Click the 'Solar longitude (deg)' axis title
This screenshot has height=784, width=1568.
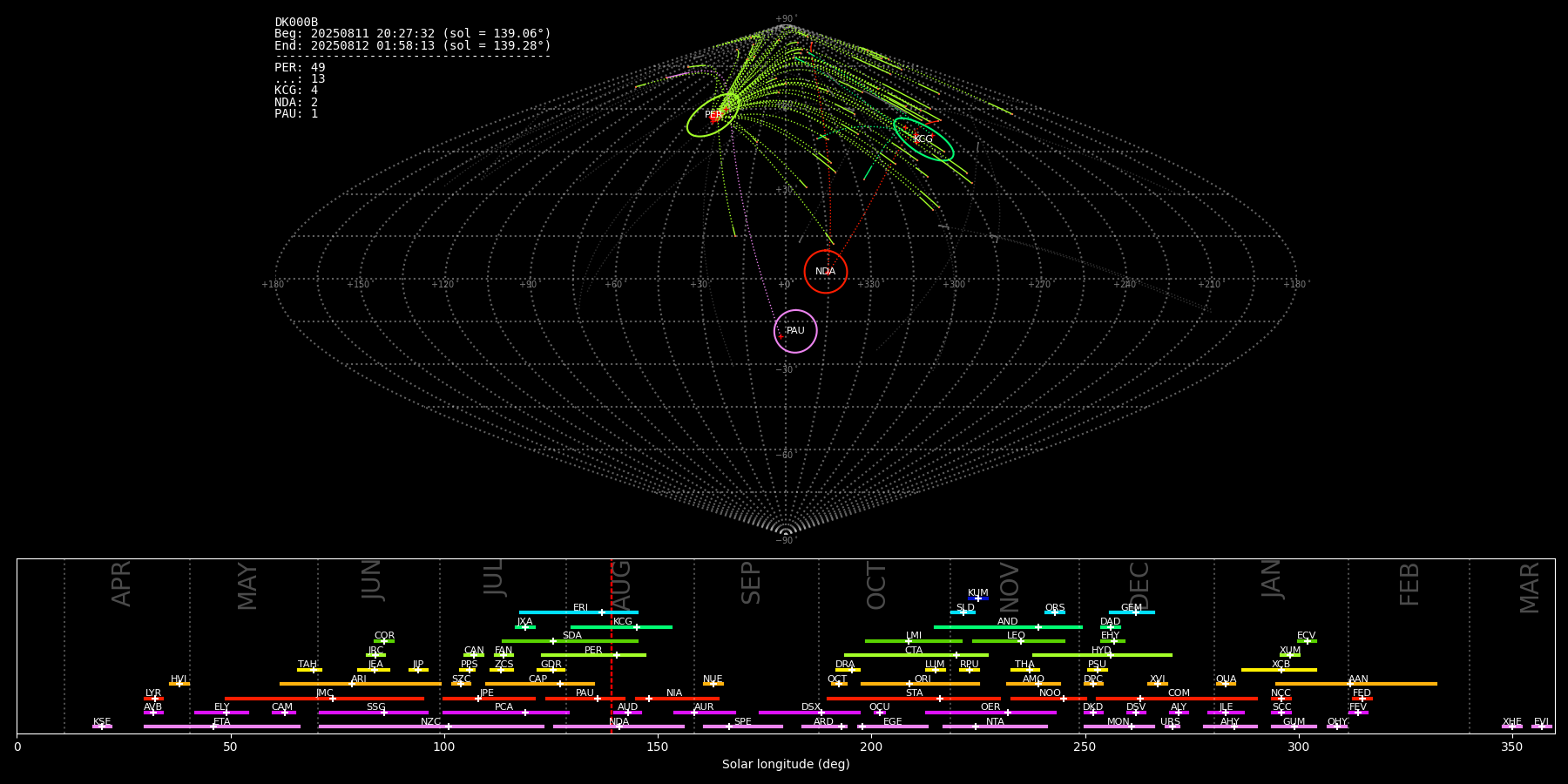(x=786, y=764)
